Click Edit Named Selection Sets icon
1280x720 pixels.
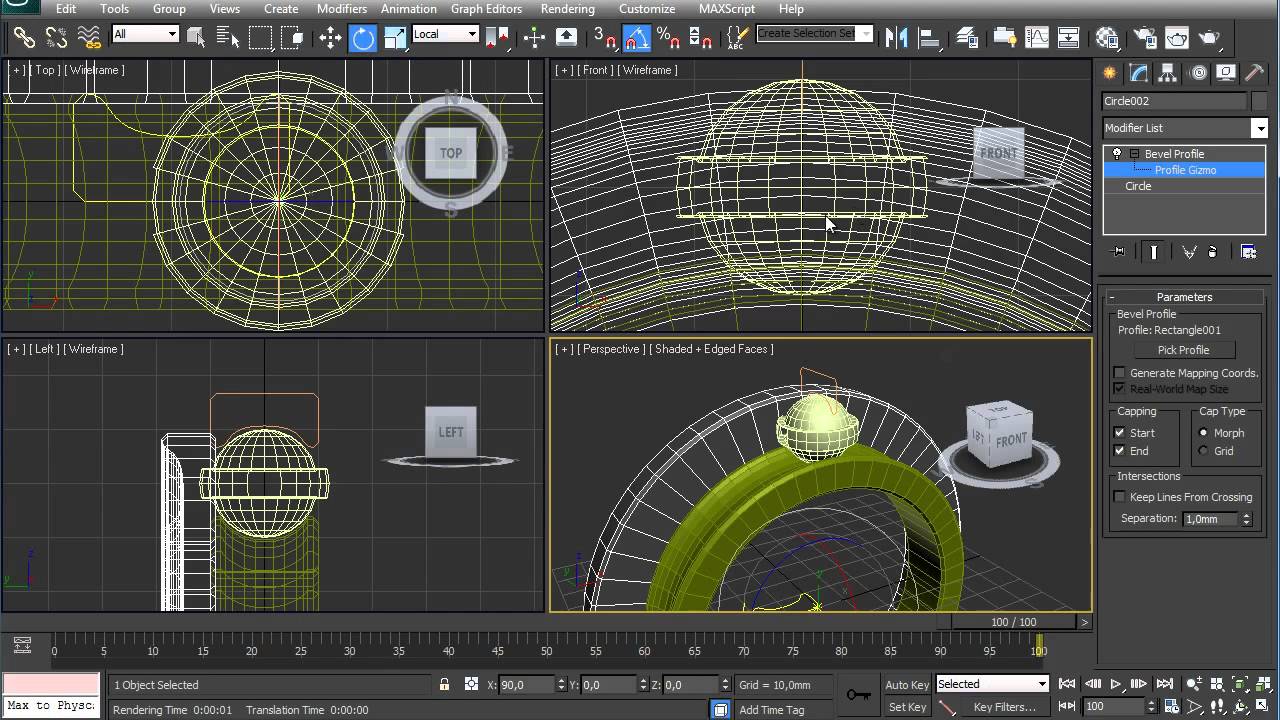coord(737,38)
